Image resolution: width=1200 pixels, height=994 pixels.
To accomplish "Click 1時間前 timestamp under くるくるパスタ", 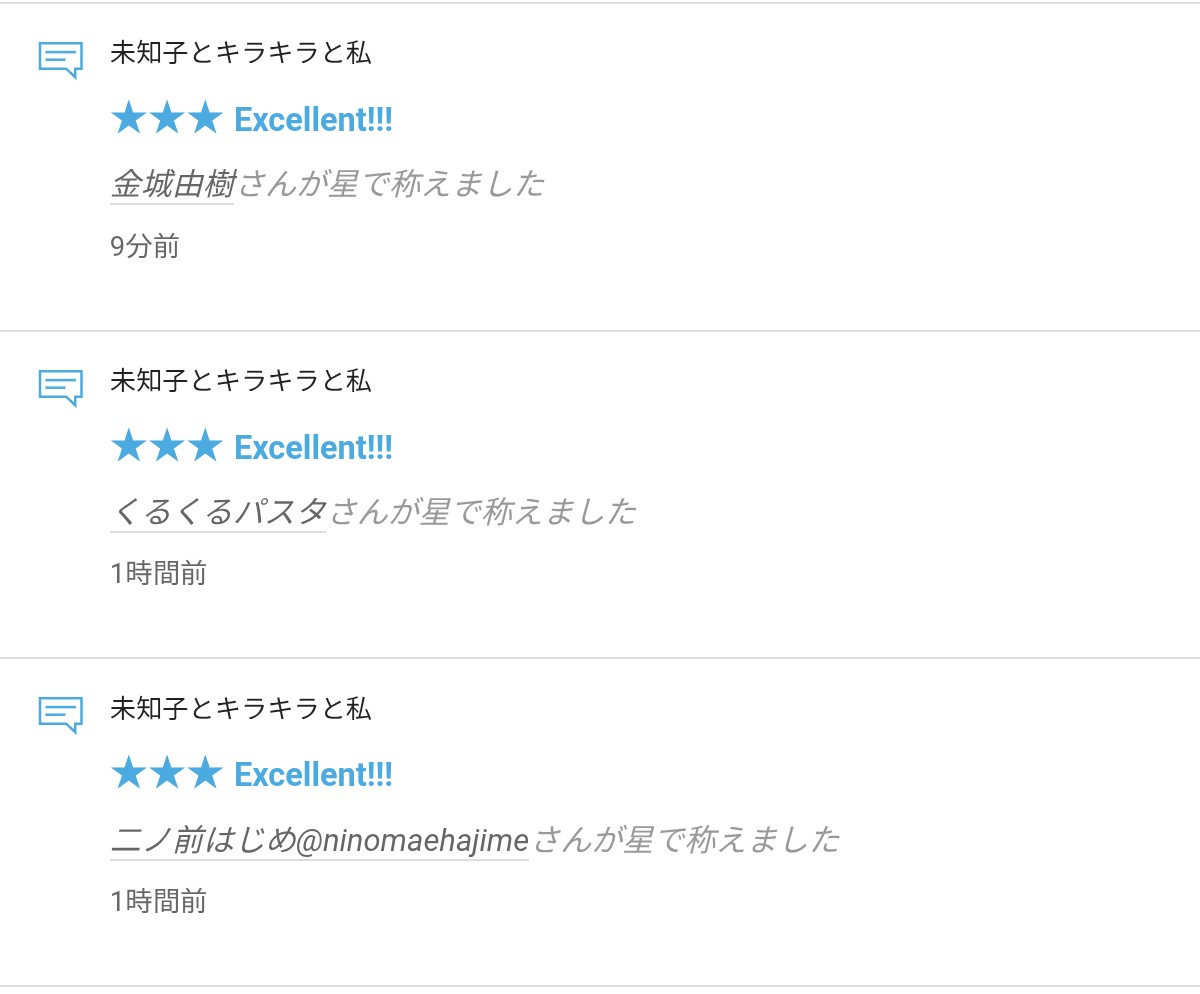I will 158,574.
